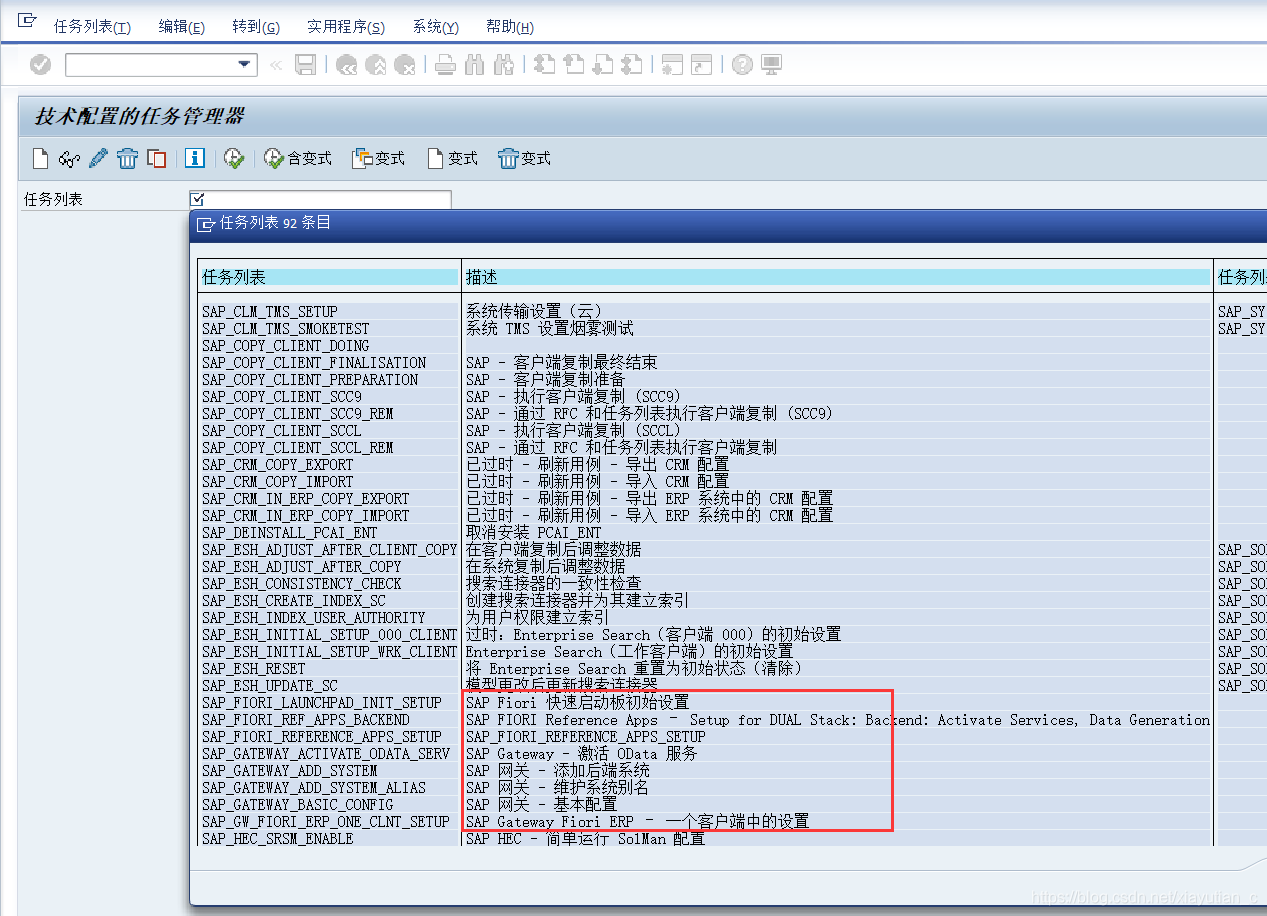Click the green Enter checkmark icon
The image size is (1267, 916).
40,65
